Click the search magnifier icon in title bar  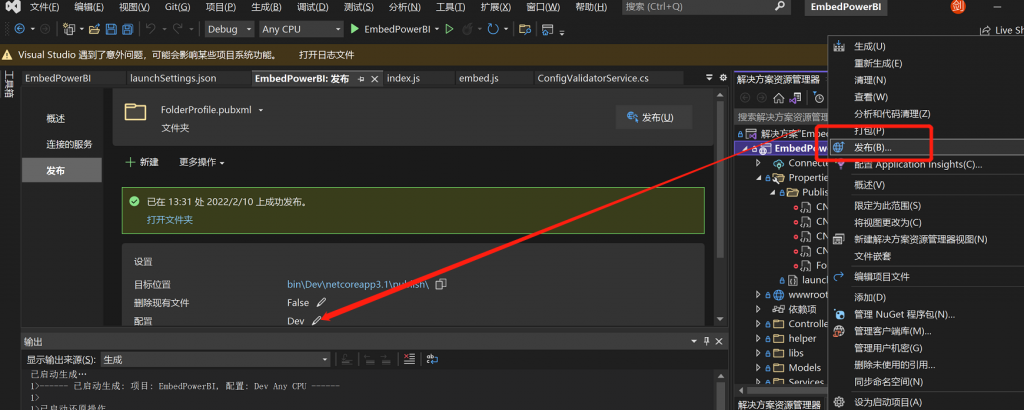click(780, 7)
